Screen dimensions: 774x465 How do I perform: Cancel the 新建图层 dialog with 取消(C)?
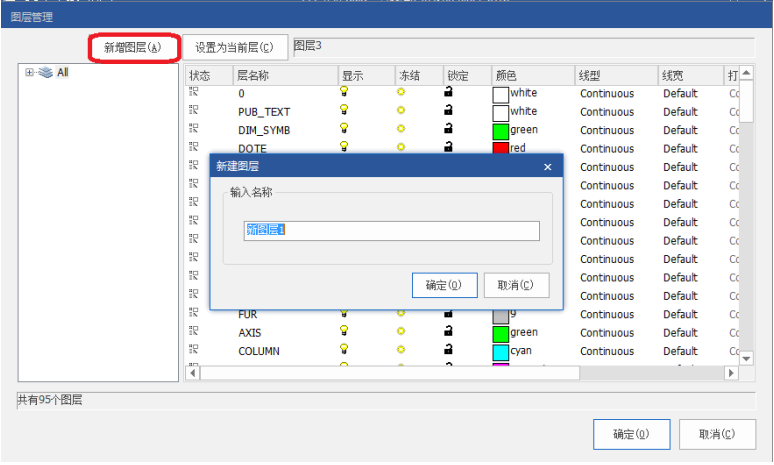pos(516,285)
